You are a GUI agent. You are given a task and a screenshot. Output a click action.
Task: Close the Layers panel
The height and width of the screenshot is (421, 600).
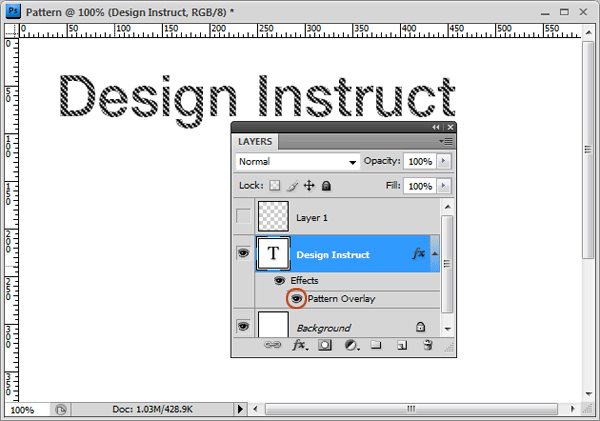(x=450, y=127)
